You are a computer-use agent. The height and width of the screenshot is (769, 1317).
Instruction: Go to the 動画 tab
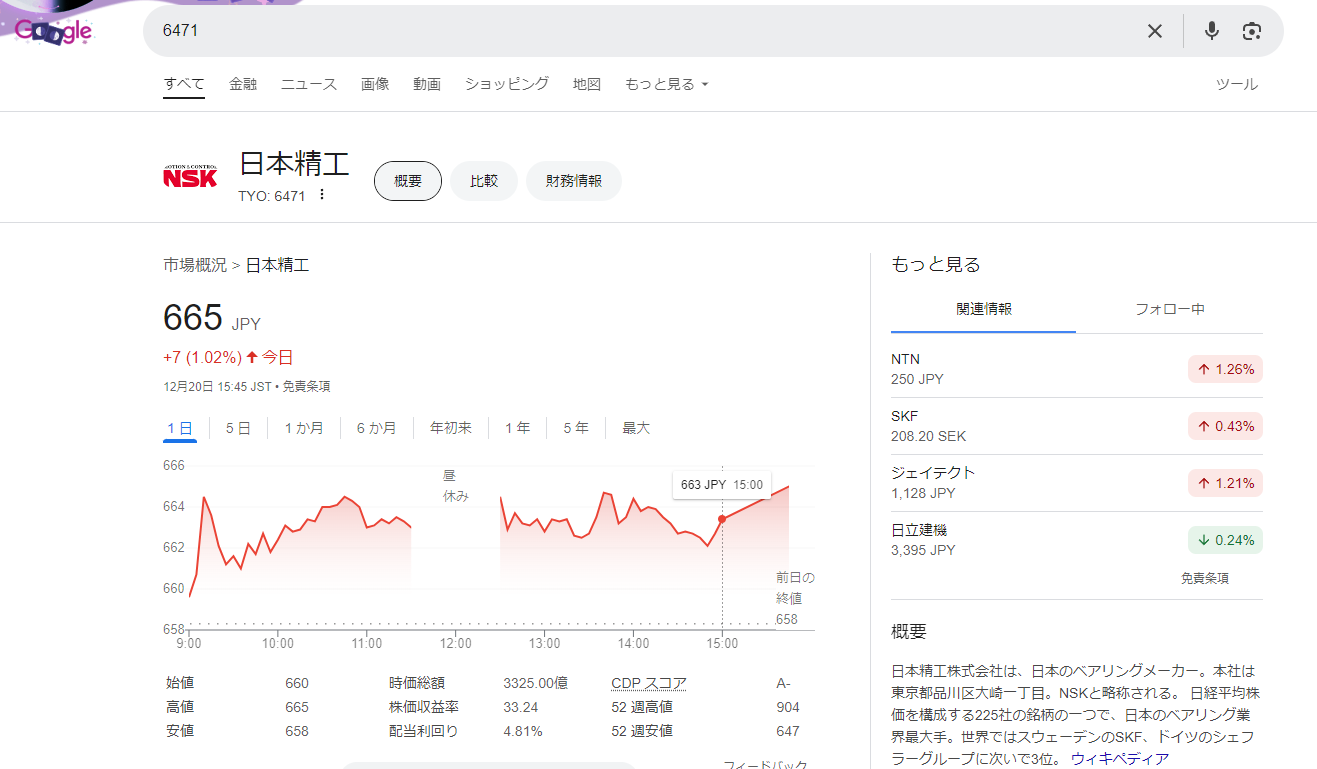(427, 84)
